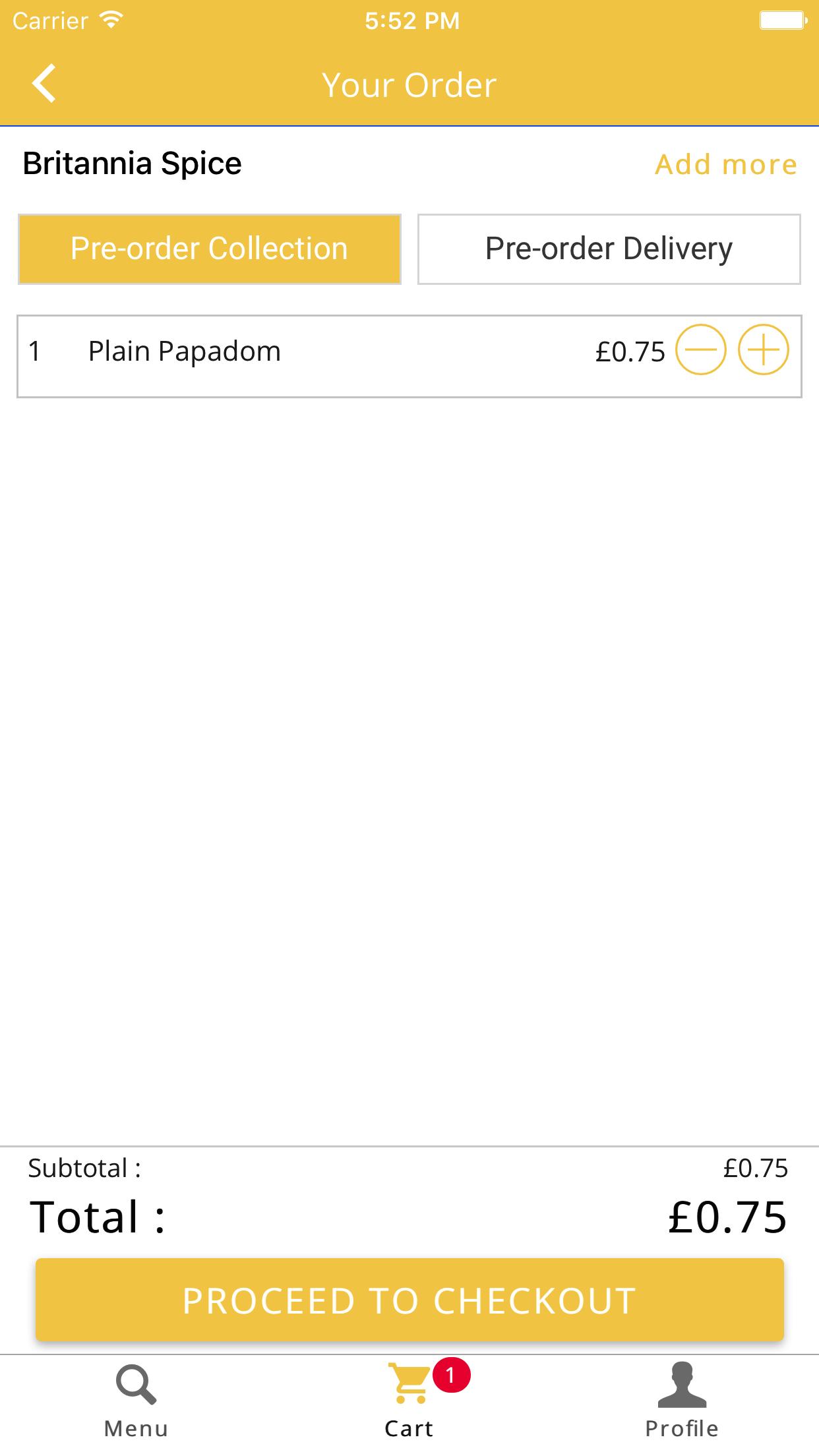Decrease Plain Papadom quantity with minus icon
The image size is (819, 1456).
tap(700, 350)
